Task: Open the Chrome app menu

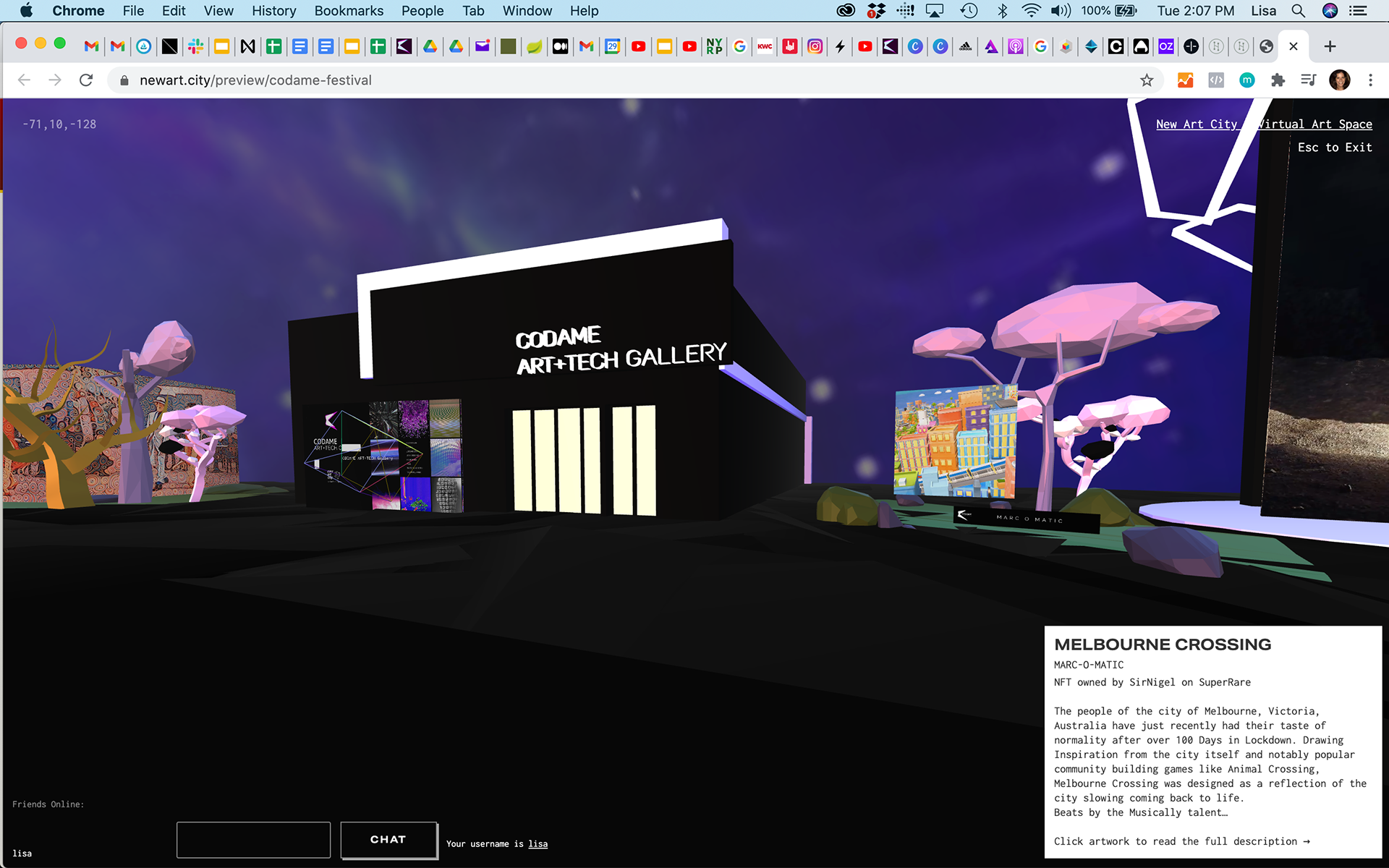Action: click(78, 11)
